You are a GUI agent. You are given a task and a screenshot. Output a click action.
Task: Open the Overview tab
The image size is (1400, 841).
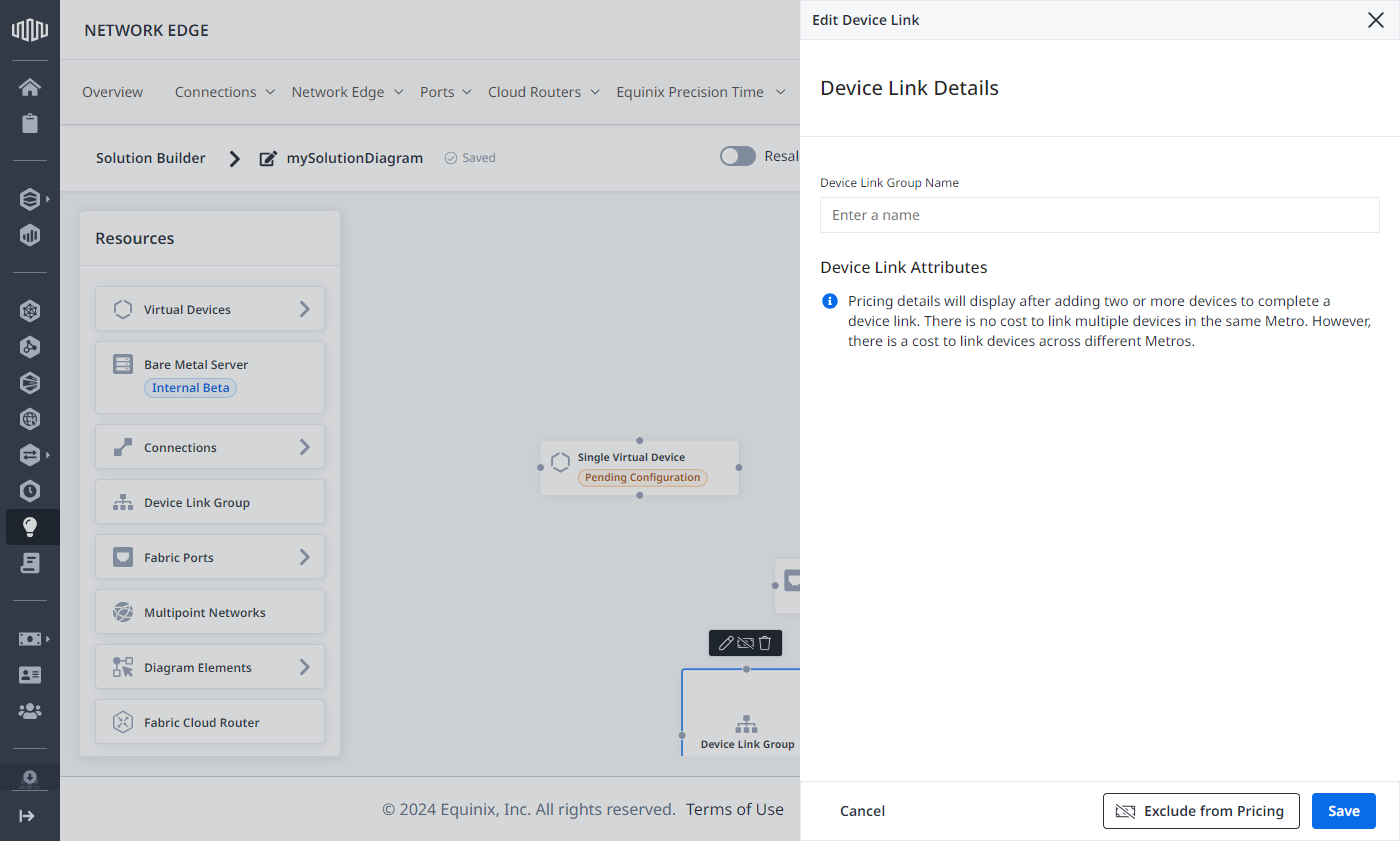(x=112, y=92)
